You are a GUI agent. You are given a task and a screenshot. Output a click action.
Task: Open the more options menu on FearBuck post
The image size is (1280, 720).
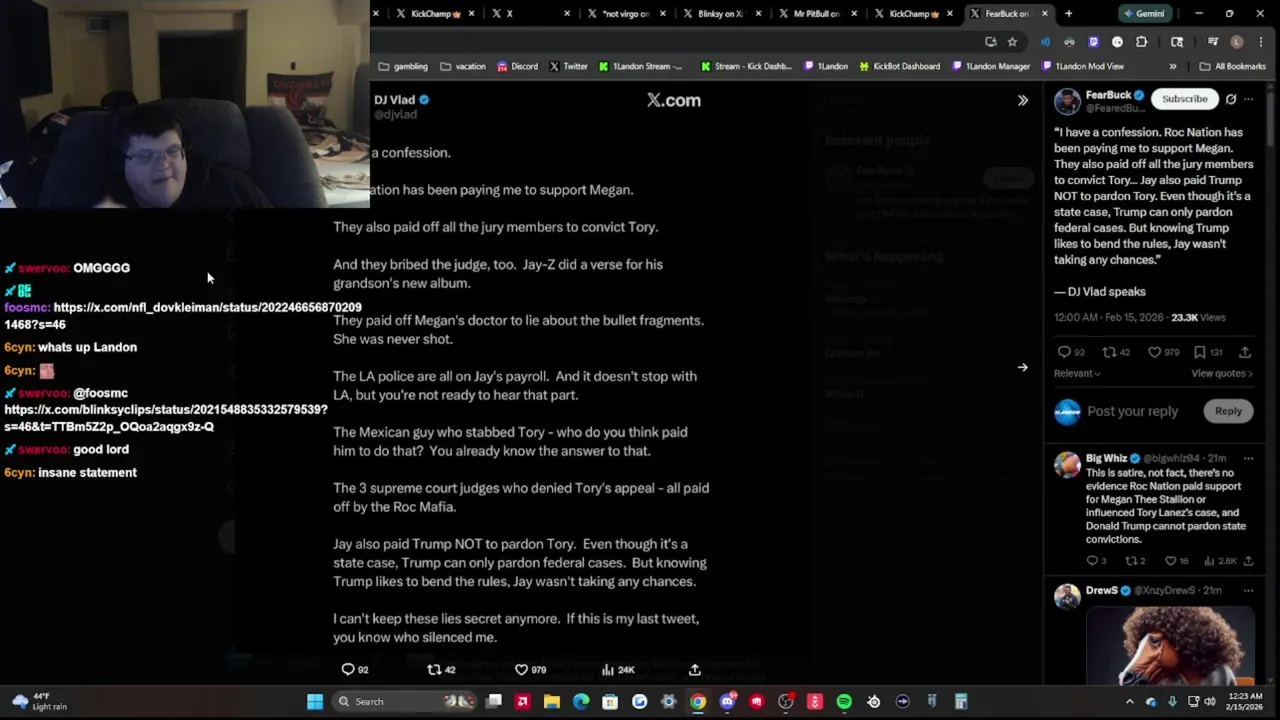(1248, 99)
